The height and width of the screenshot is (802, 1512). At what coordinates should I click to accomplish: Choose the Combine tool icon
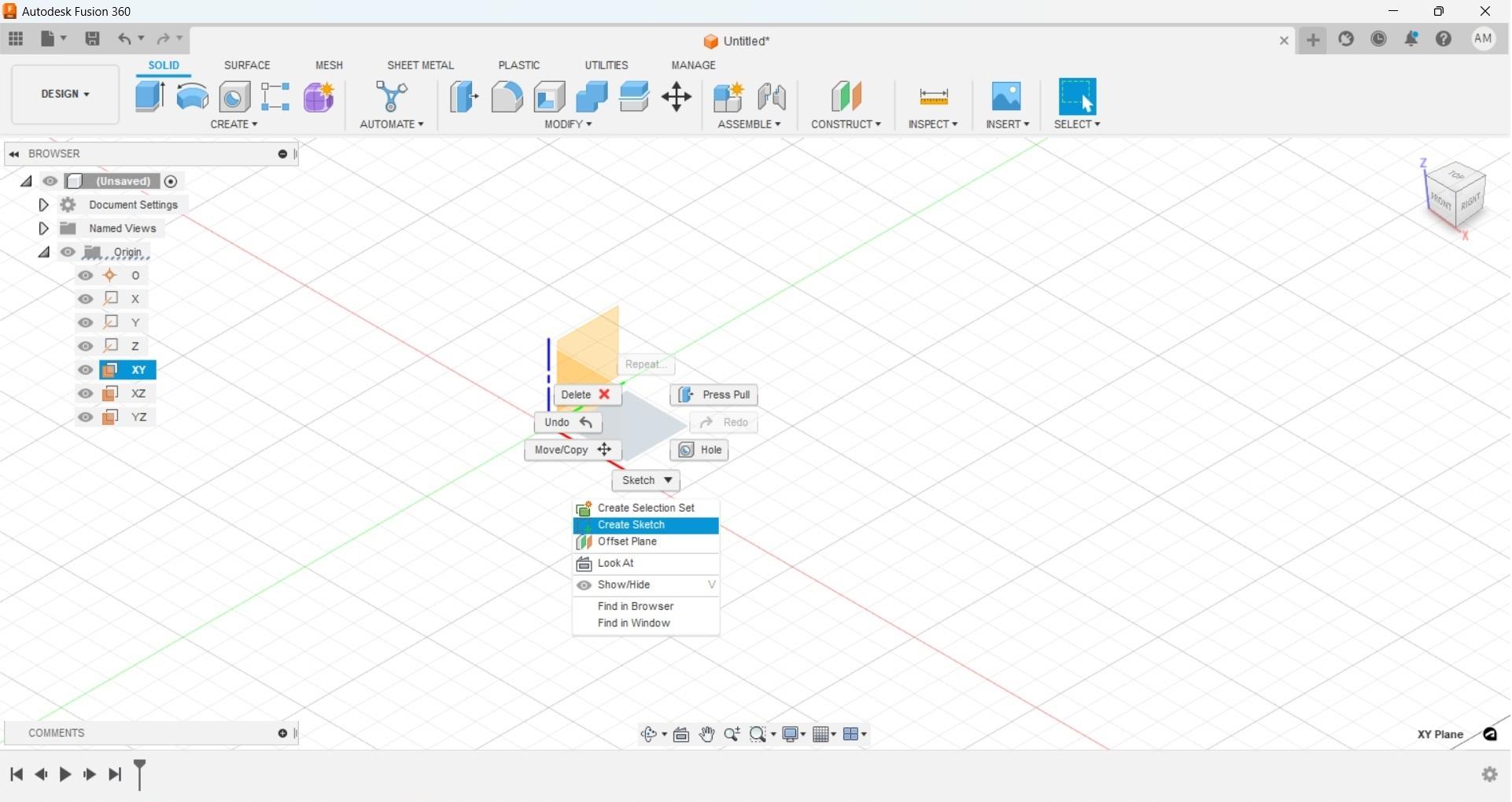click(x=592, y=97)
